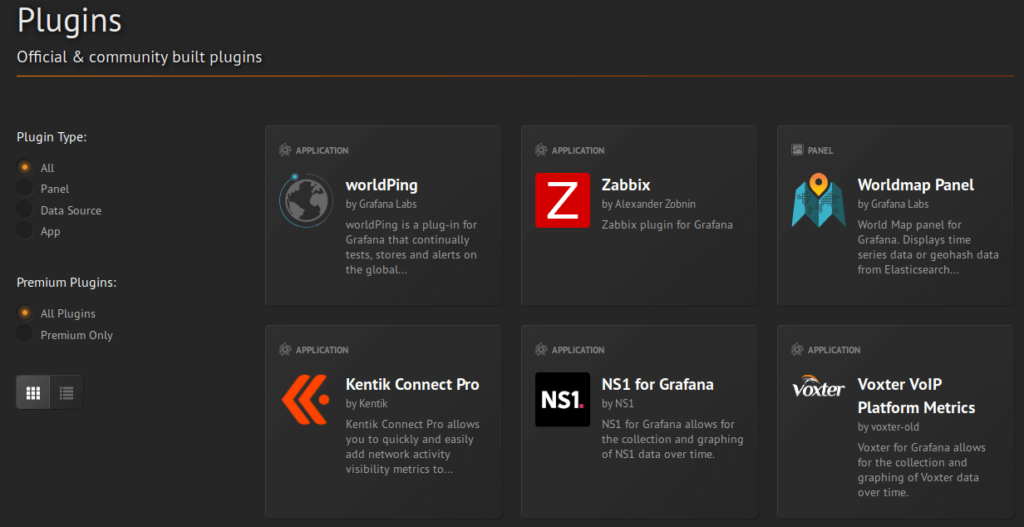This screenshot has height=527, width=1024.
Task: Open the worldPing plugin title
Action: click(381, 185)
